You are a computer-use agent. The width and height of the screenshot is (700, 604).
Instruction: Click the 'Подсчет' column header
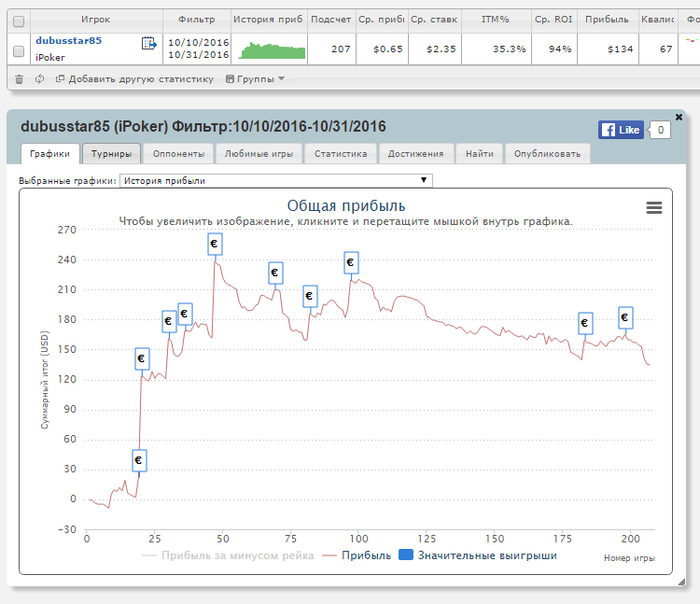click(x=331, y=20)
